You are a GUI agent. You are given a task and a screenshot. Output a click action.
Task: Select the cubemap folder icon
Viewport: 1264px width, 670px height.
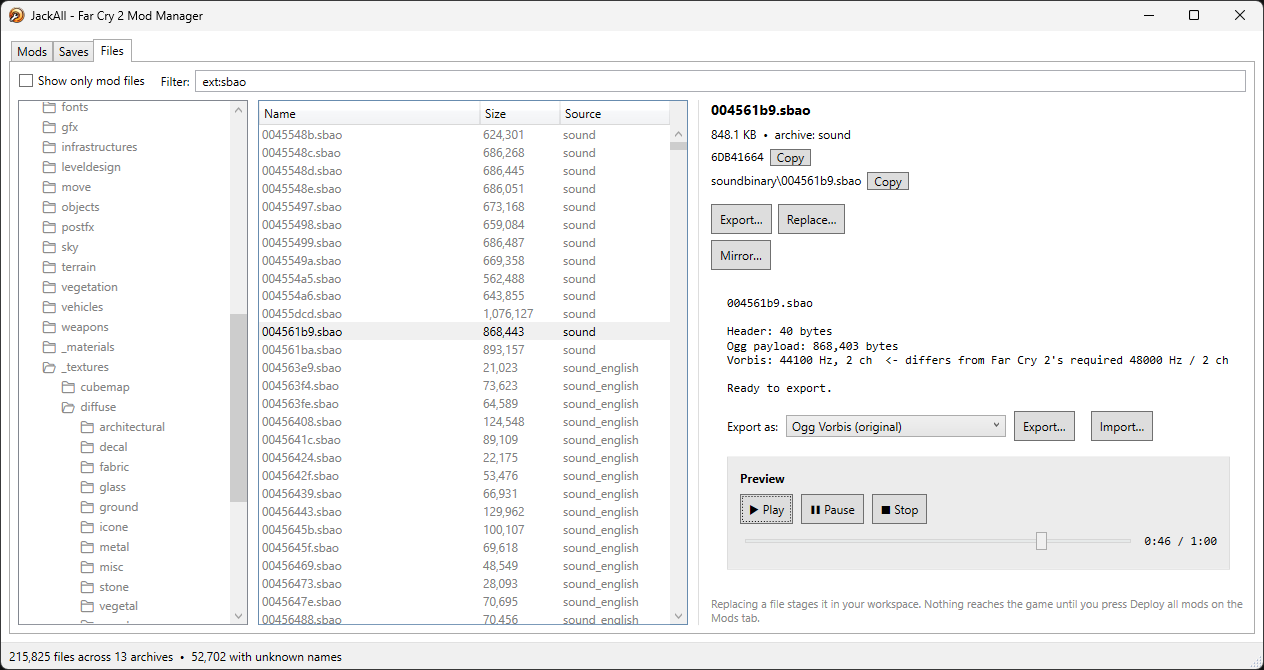coord(68,387)
